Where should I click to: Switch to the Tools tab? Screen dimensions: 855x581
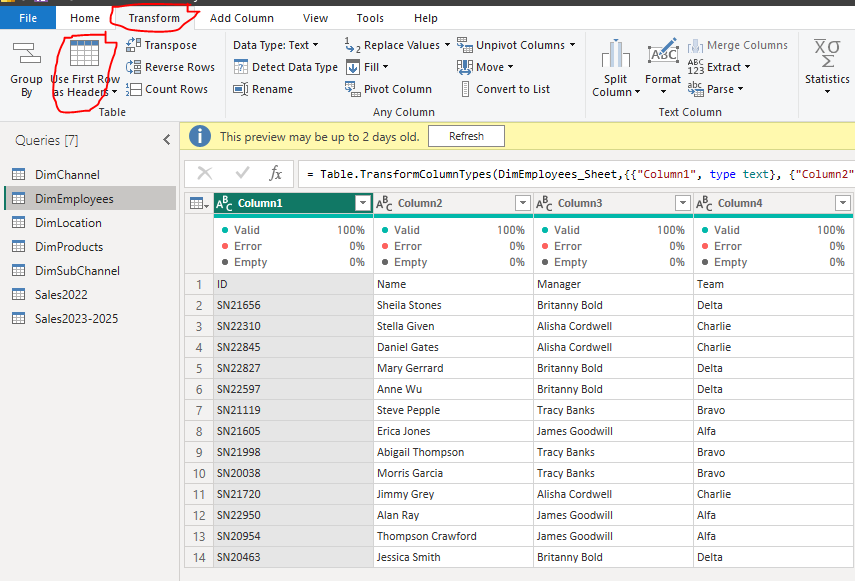pos(370,18)
